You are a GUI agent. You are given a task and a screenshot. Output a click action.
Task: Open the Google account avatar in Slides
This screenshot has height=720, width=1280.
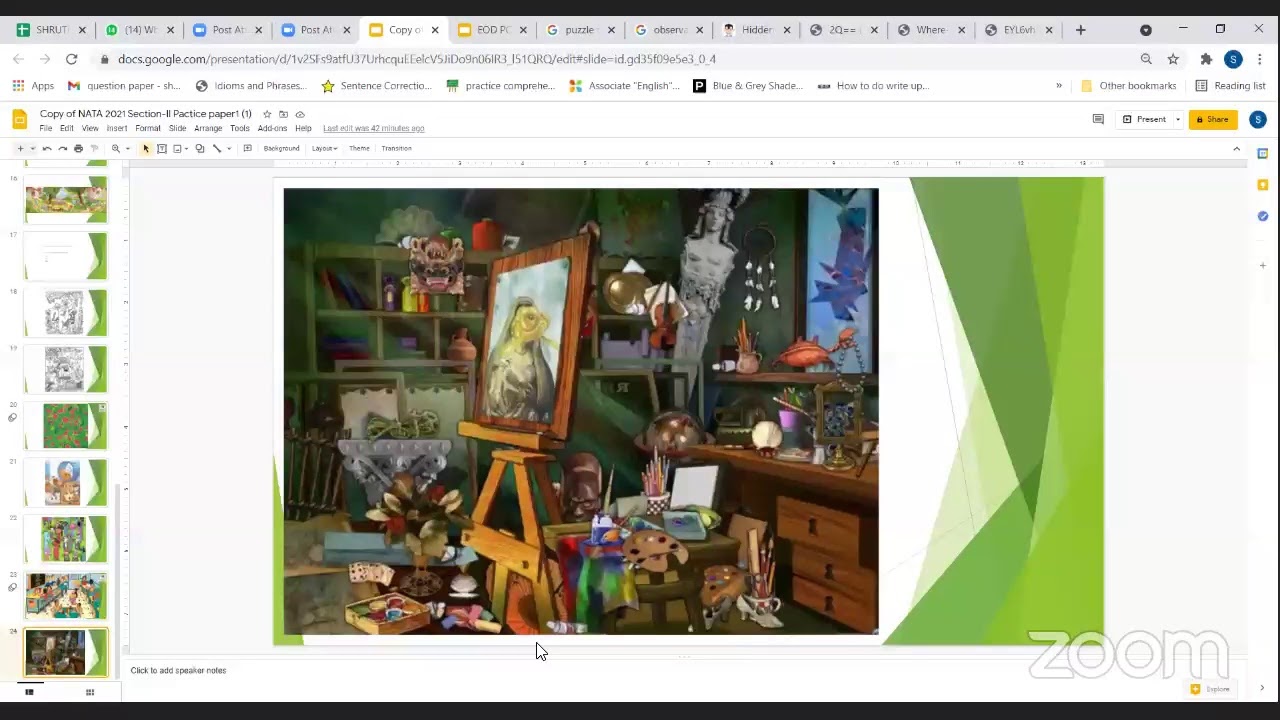pyautogui.click(x=1258, y=119)
